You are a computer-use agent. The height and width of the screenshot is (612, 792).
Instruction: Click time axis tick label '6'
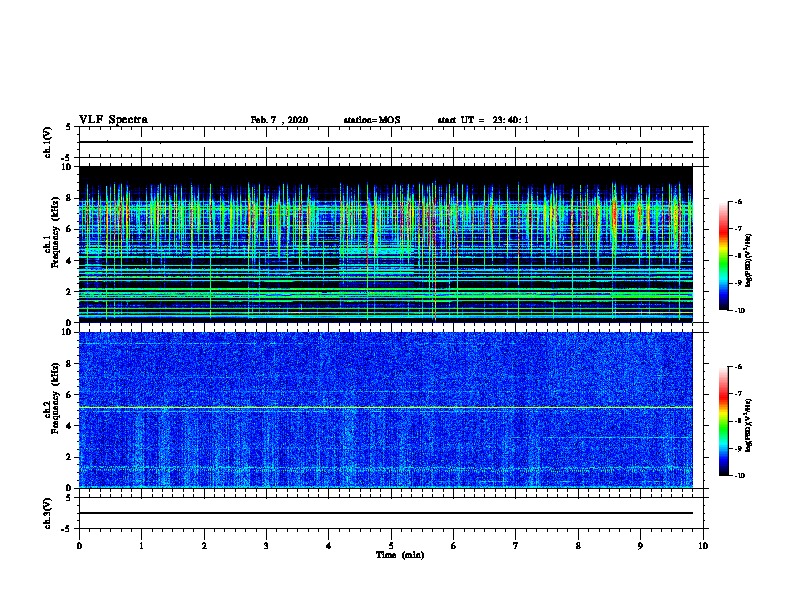[x=453, y=546]
